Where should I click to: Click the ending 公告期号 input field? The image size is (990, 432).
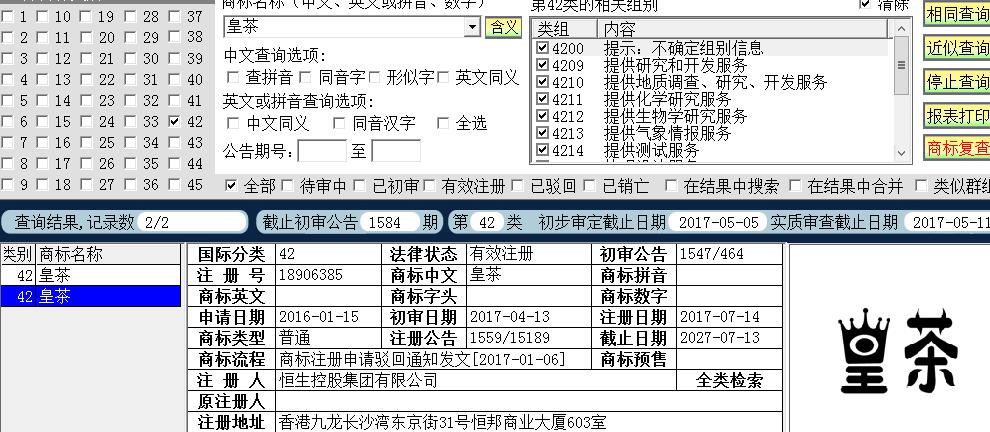(396, 151)
